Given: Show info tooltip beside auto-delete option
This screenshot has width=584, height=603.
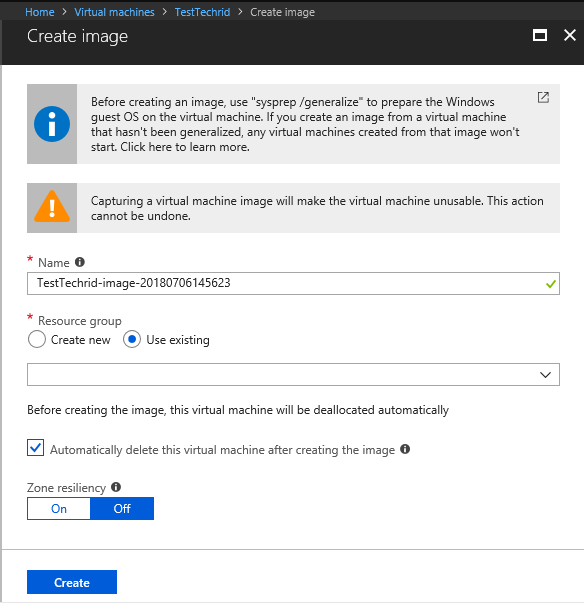Looking at the screenshot, I should pos(405,449).
